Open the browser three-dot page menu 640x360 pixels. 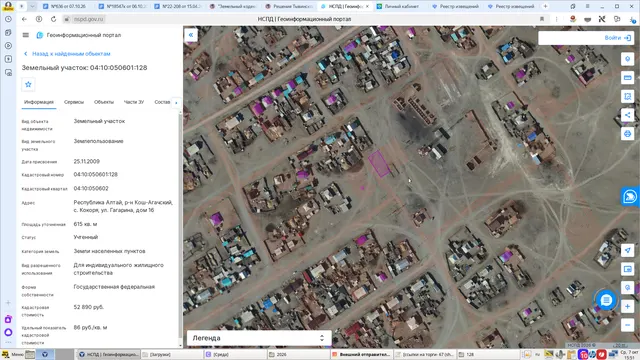click(x=556, y=19)
